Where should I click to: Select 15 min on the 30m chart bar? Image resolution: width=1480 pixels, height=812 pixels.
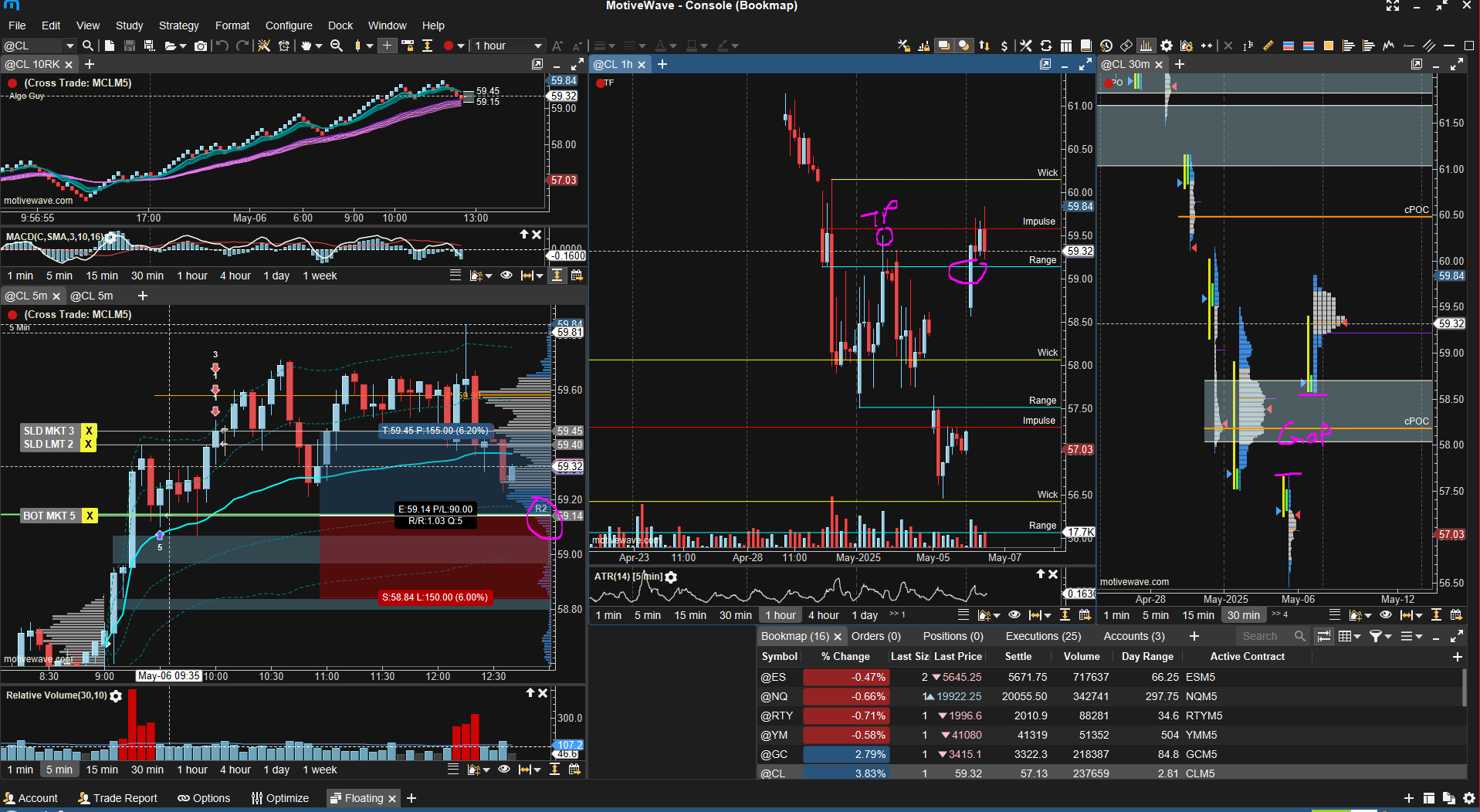click(x=1198, y=615)
